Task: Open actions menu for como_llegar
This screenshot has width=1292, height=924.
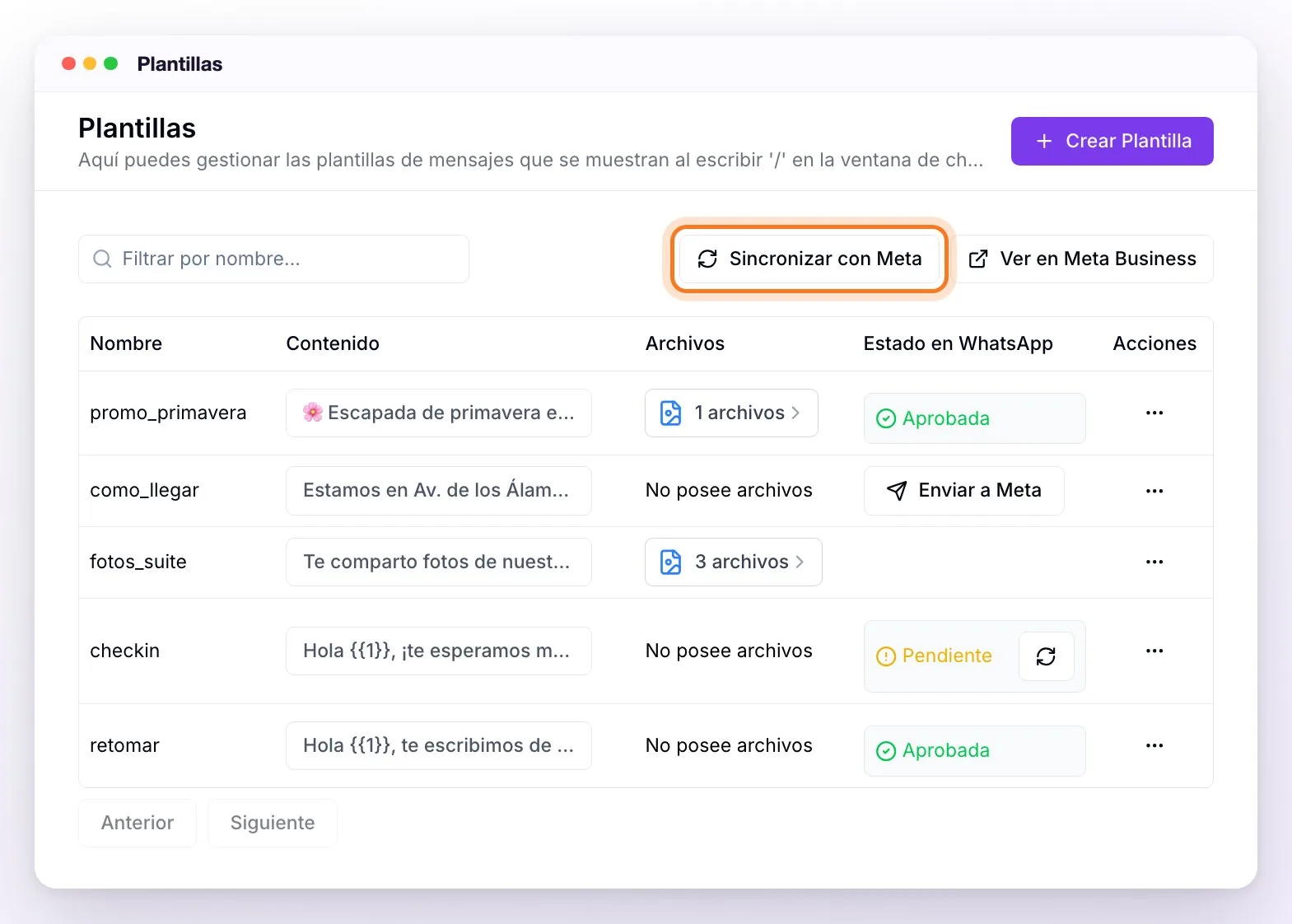Action: (1154, 491)
